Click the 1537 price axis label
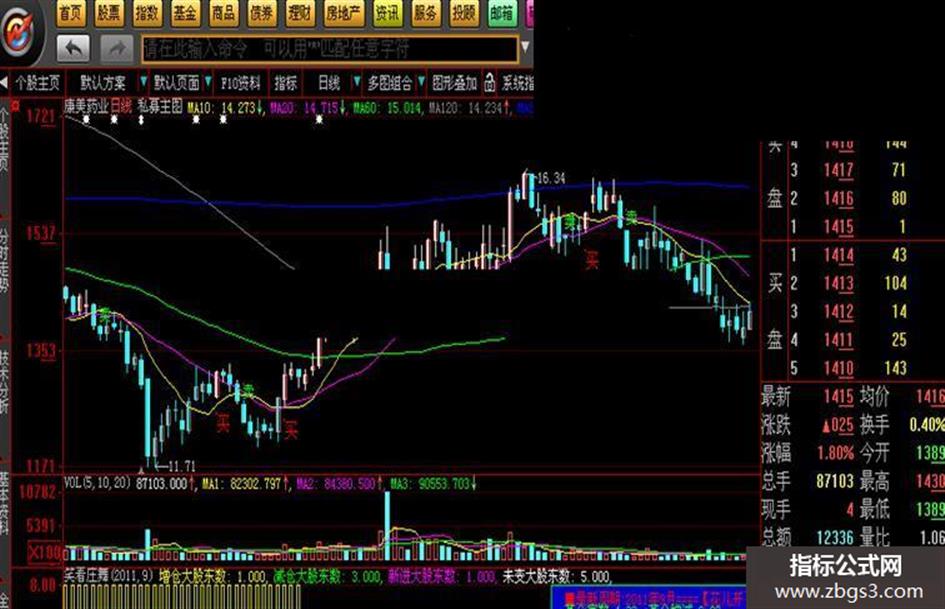 point(41,233)
